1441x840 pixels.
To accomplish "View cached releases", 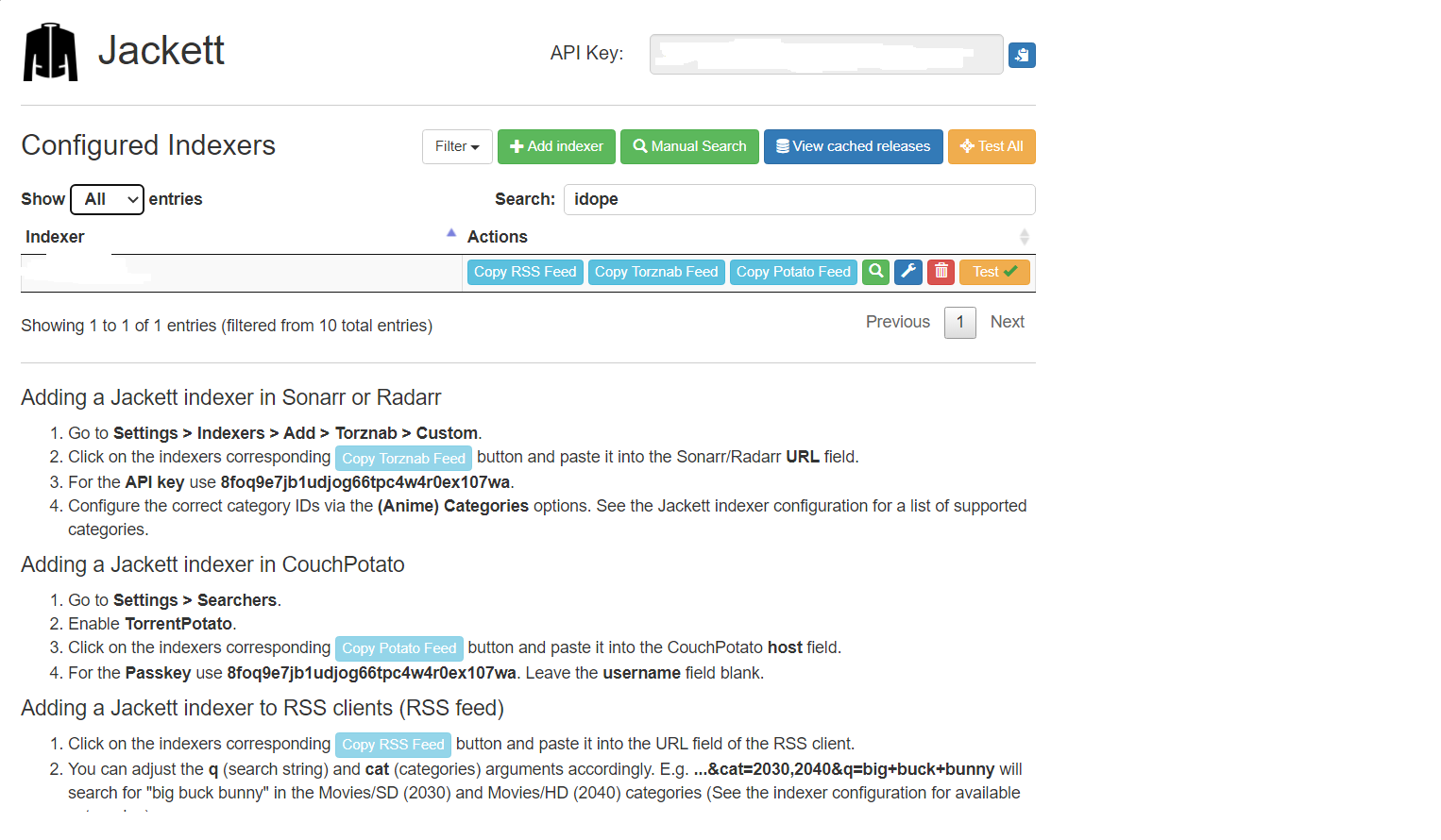I will click(x=853, y=146).
